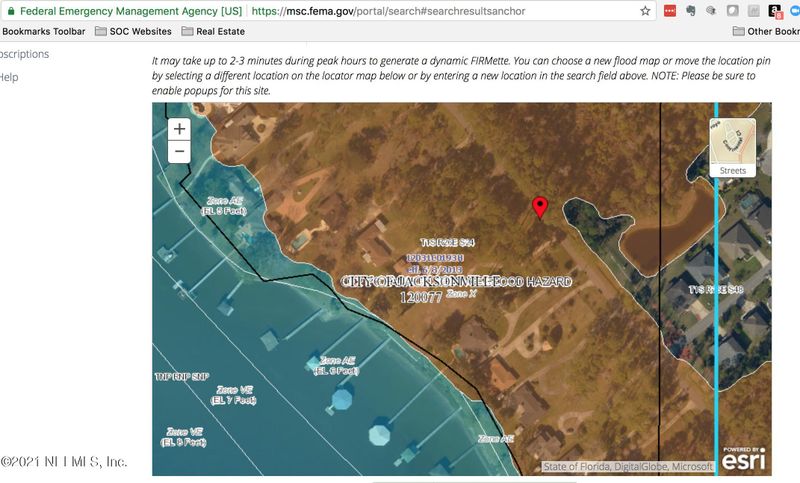Open the Real Estate bookmarks folder
The height and width of the screenshot is (483, 800).
coord(213,31)
